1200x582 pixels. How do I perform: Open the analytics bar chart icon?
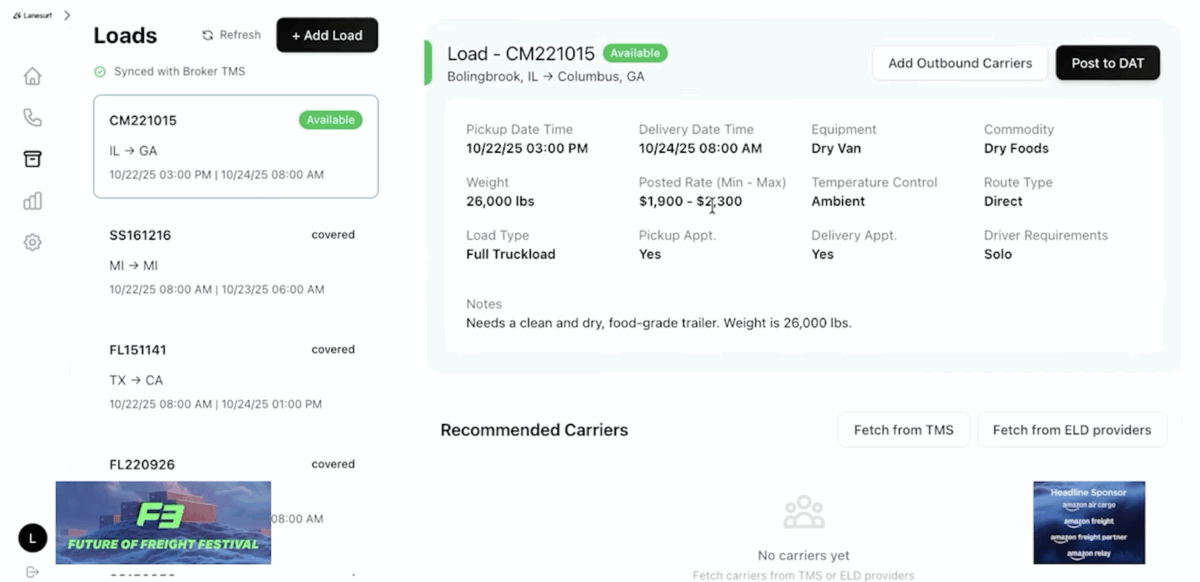(33, 201)
